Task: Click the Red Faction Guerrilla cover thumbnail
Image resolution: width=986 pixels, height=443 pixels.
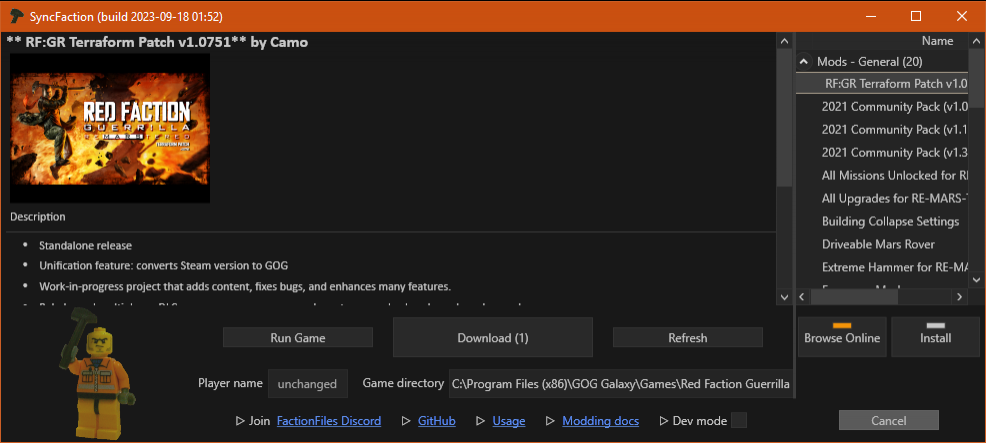Action: 110,128
